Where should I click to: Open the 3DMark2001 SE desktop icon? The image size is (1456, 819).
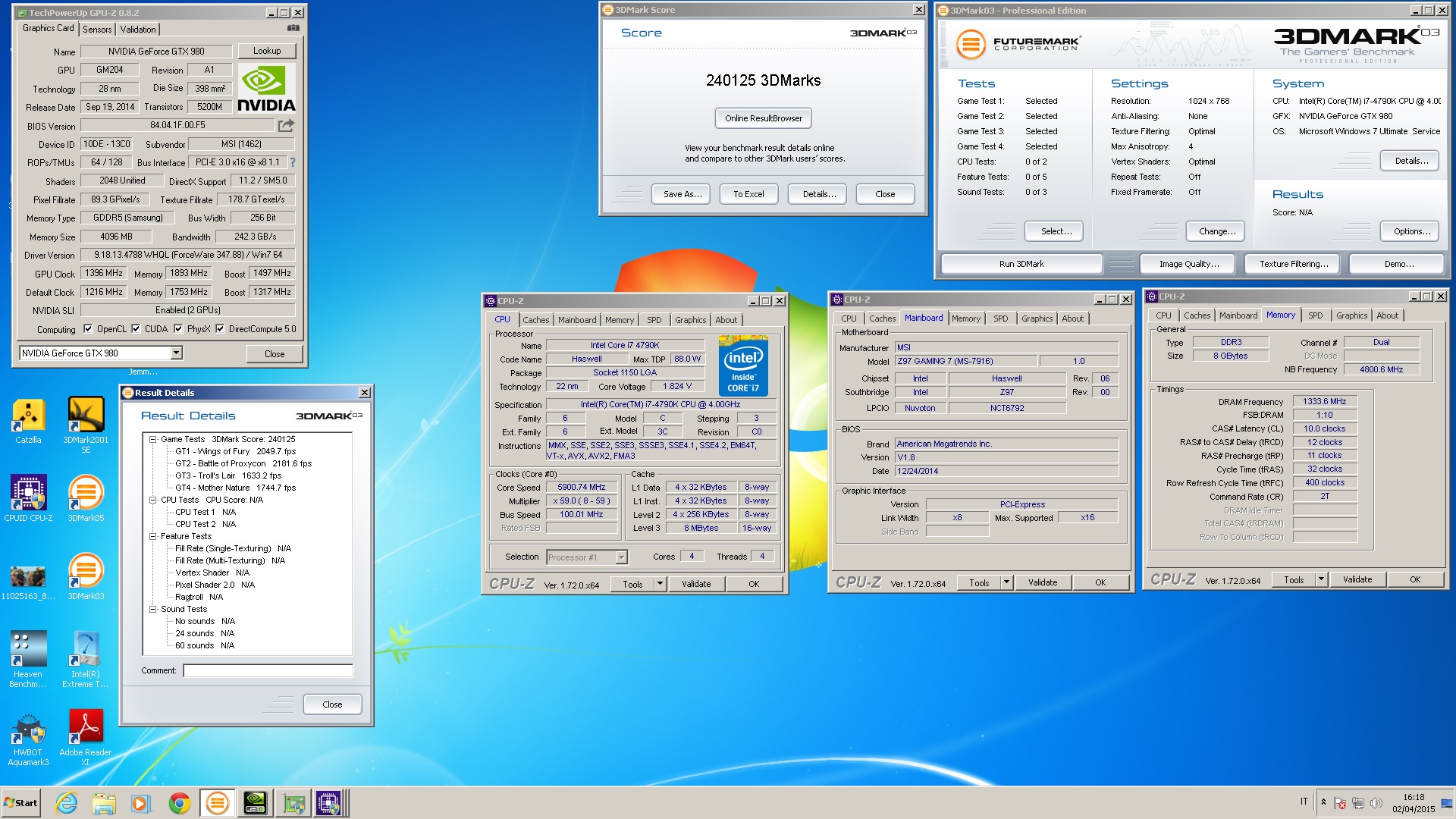click(x=86, y=425)
